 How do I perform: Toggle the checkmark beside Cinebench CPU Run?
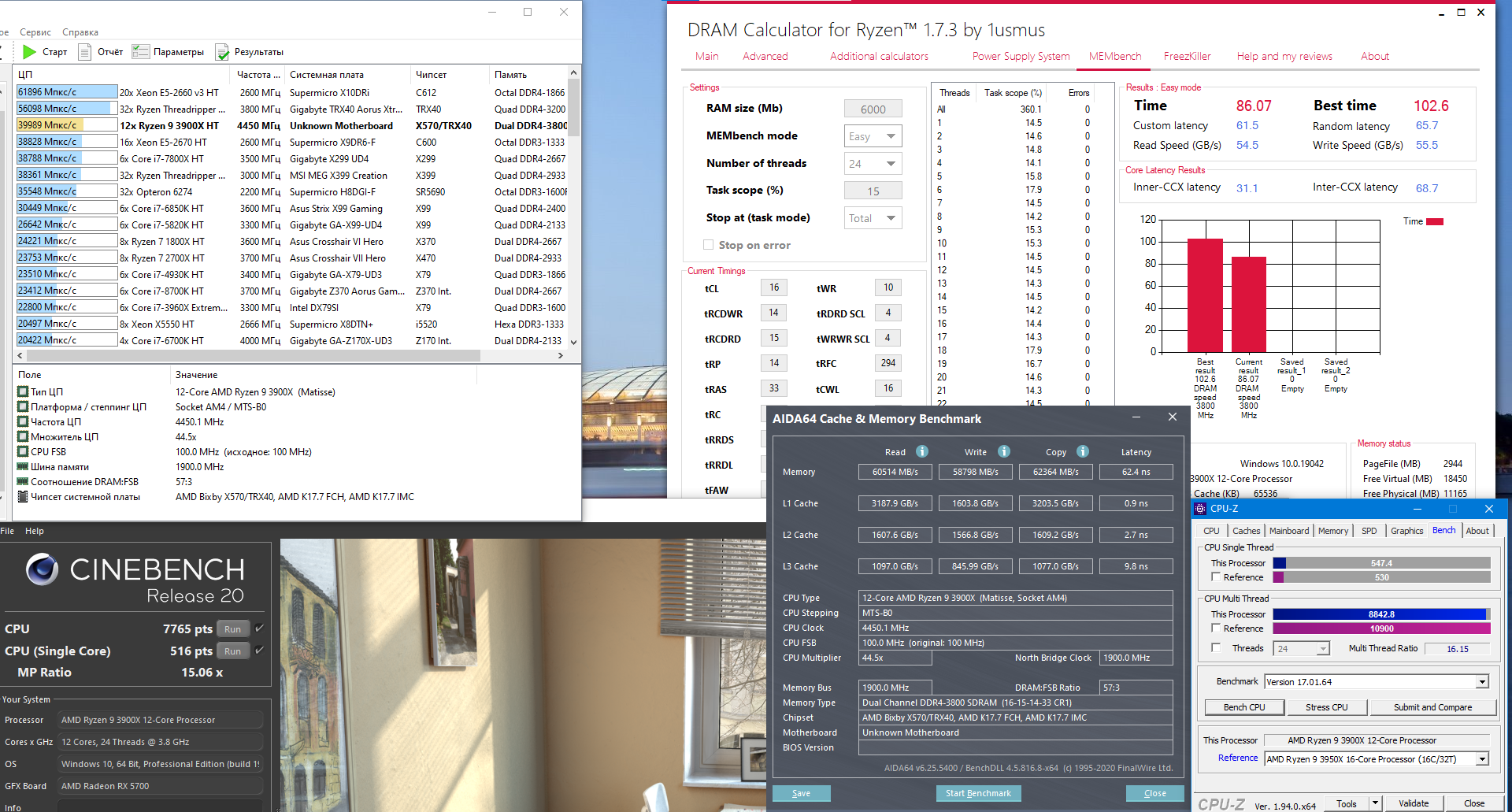point(259,628)
